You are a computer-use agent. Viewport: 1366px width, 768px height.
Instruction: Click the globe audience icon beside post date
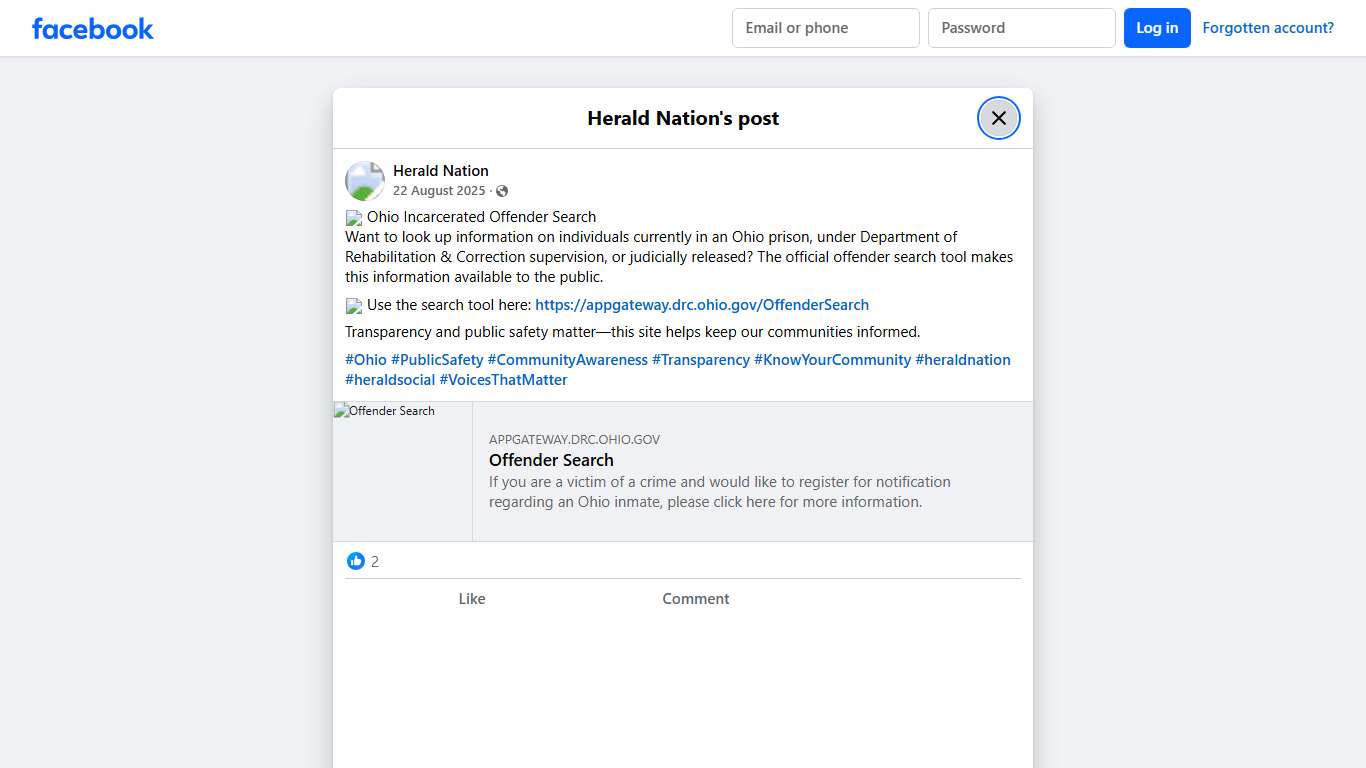click(x=501, y=190)
